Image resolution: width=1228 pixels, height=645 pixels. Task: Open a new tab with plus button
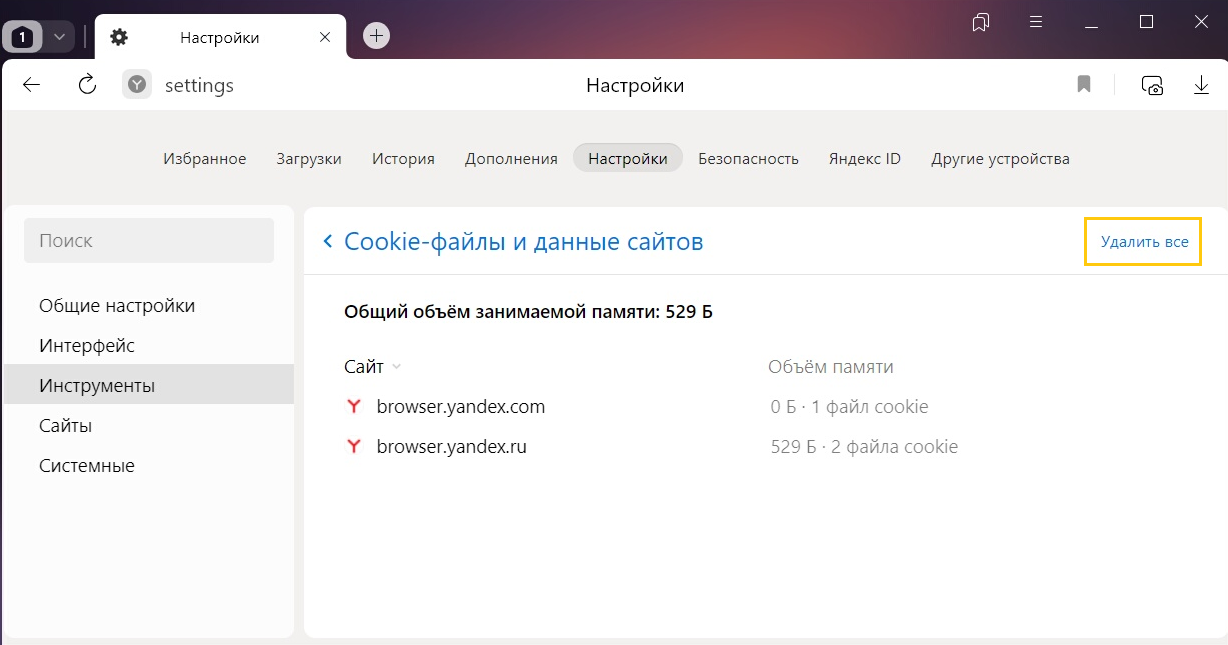[376, 37]
